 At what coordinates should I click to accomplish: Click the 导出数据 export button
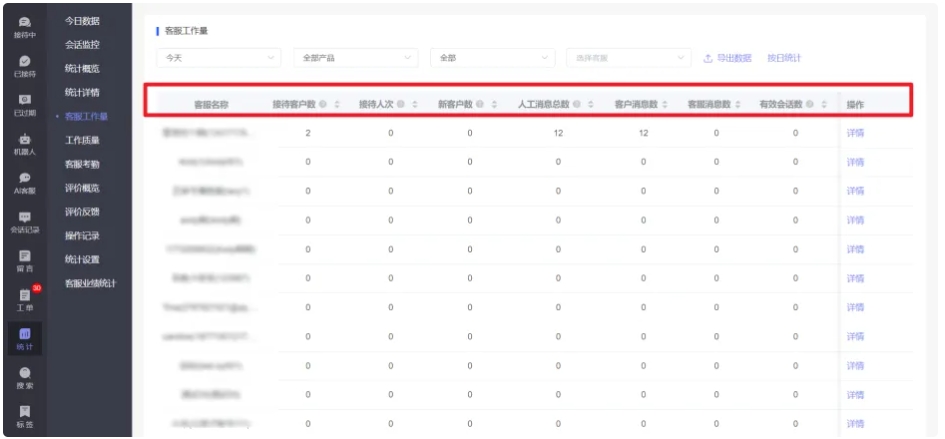pos(728,58)
